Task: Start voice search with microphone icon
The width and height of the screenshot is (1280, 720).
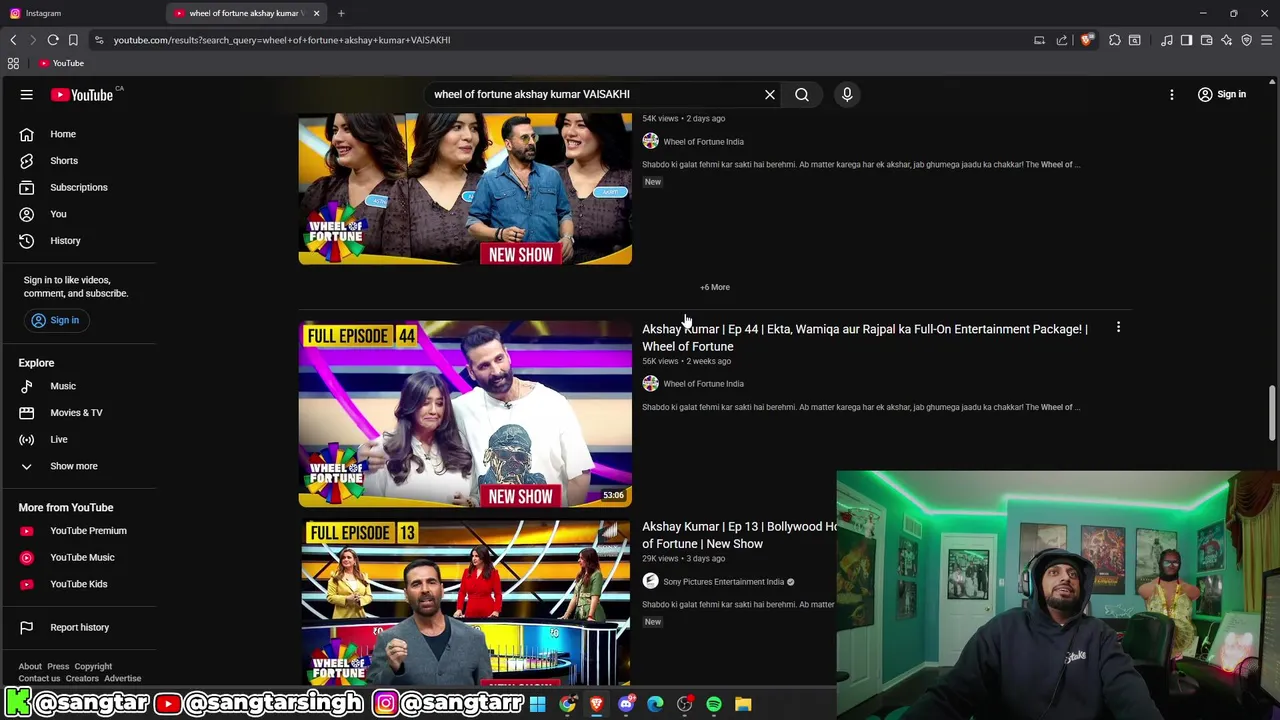Action: [847, 94]
